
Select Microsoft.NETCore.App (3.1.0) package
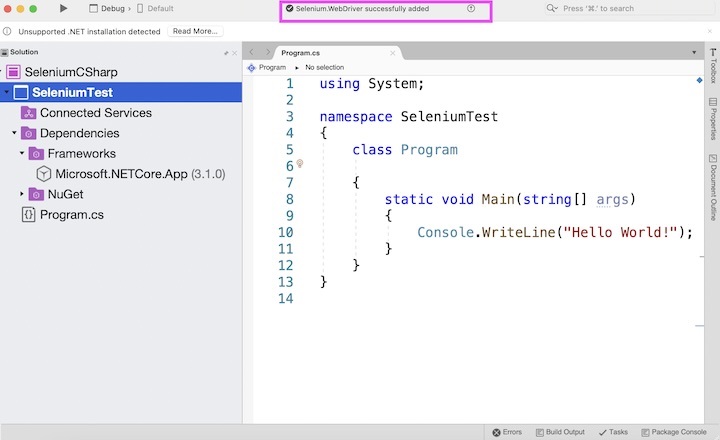(140, 174)
